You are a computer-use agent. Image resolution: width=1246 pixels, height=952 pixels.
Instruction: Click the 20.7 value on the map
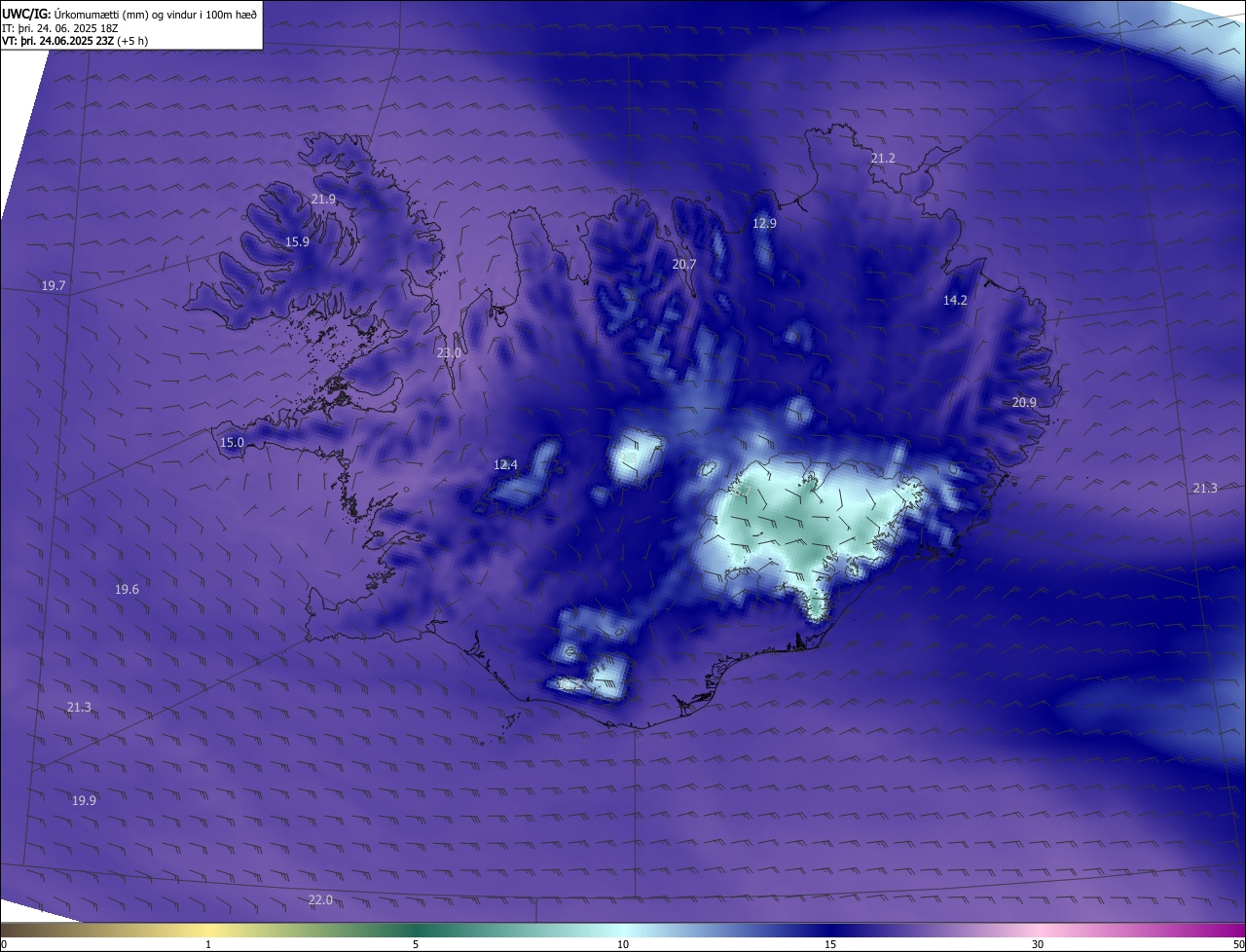click(684, 264)
